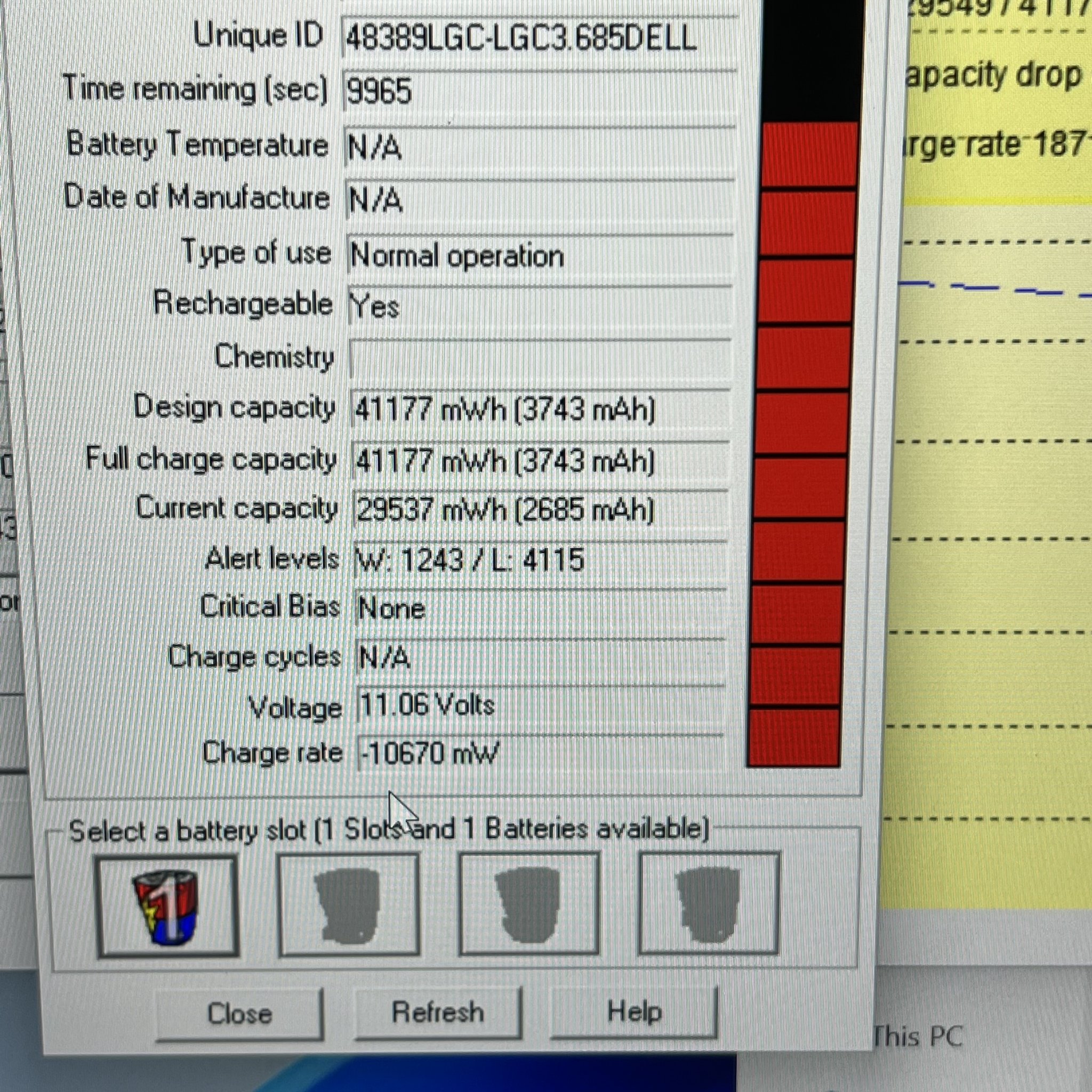
Task: Click the third empty battery slot
Action: [528, 904]
